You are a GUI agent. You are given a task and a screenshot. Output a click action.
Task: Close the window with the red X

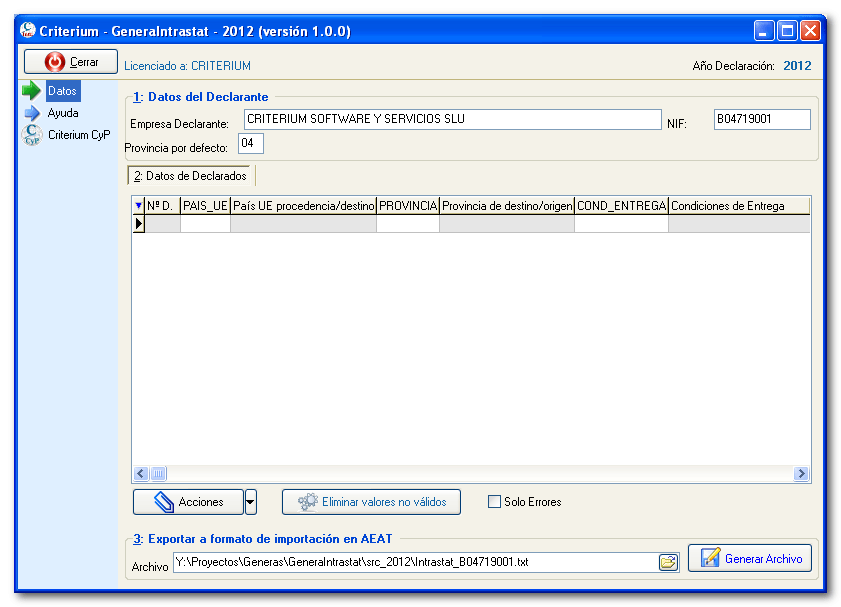pos(810,31)
